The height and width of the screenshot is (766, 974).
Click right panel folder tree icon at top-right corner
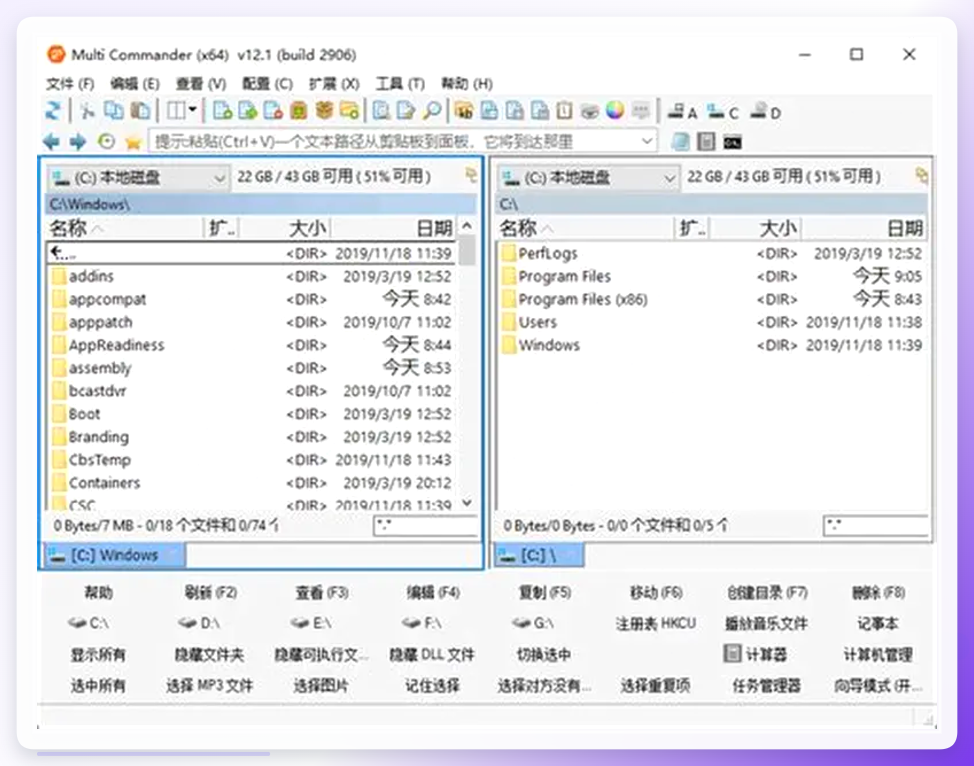point(922,176)
